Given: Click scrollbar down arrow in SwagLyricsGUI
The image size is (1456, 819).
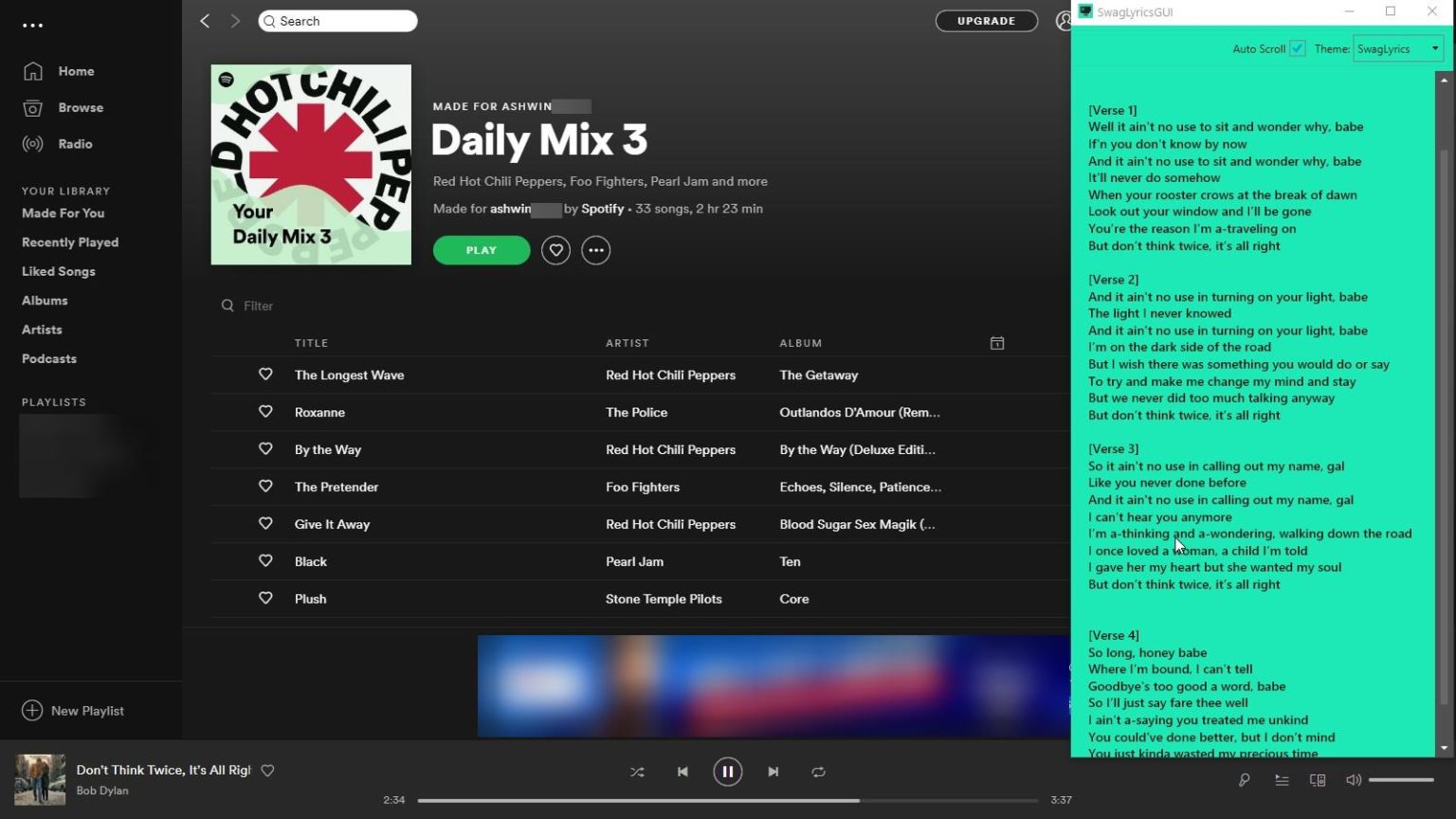Looking at the screenshot, I should (x=1445, y=747).
